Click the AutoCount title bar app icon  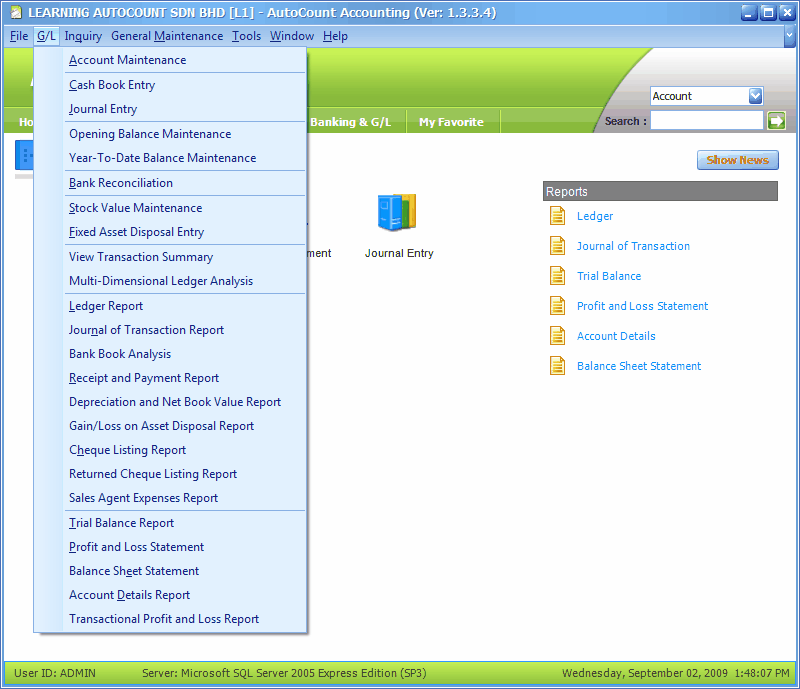click(x=16, y=12)
